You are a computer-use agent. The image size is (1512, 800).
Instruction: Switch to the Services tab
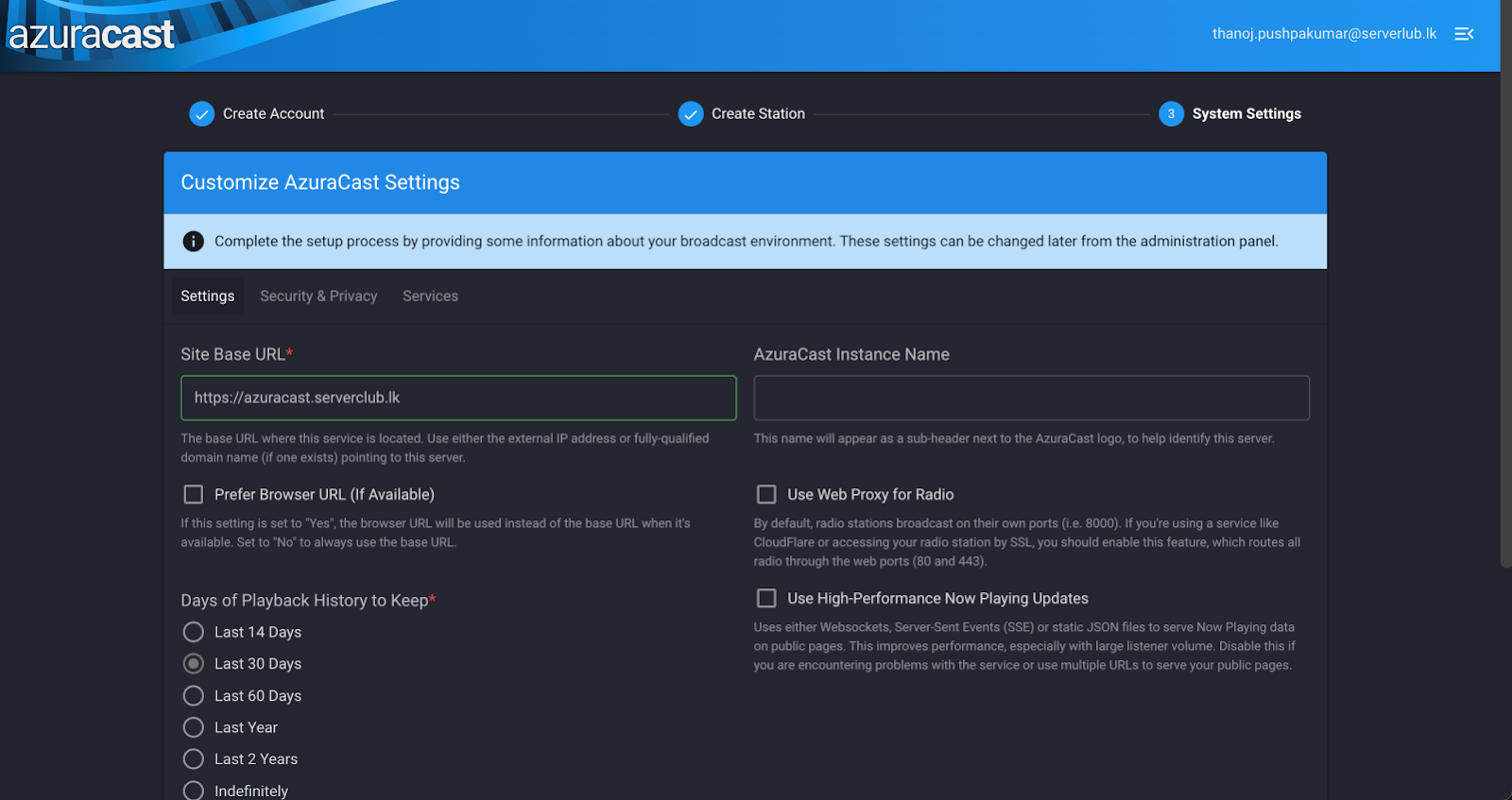coord(430,297)
